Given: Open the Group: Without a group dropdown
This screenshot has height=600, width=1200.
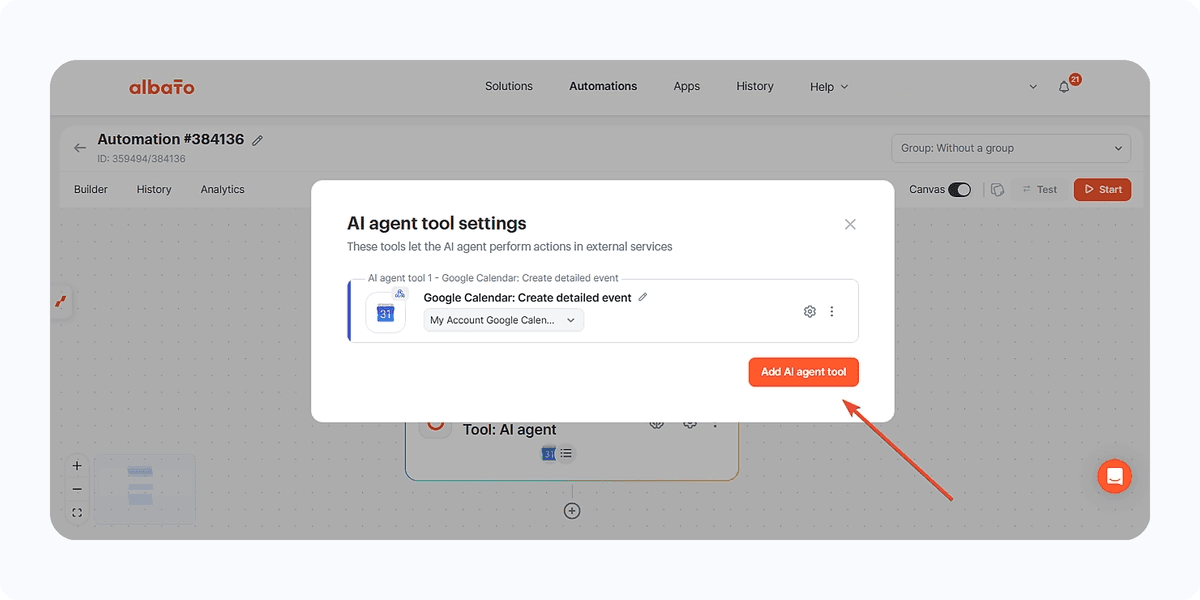Looking at the screenshot, I should pos(1011,148).
